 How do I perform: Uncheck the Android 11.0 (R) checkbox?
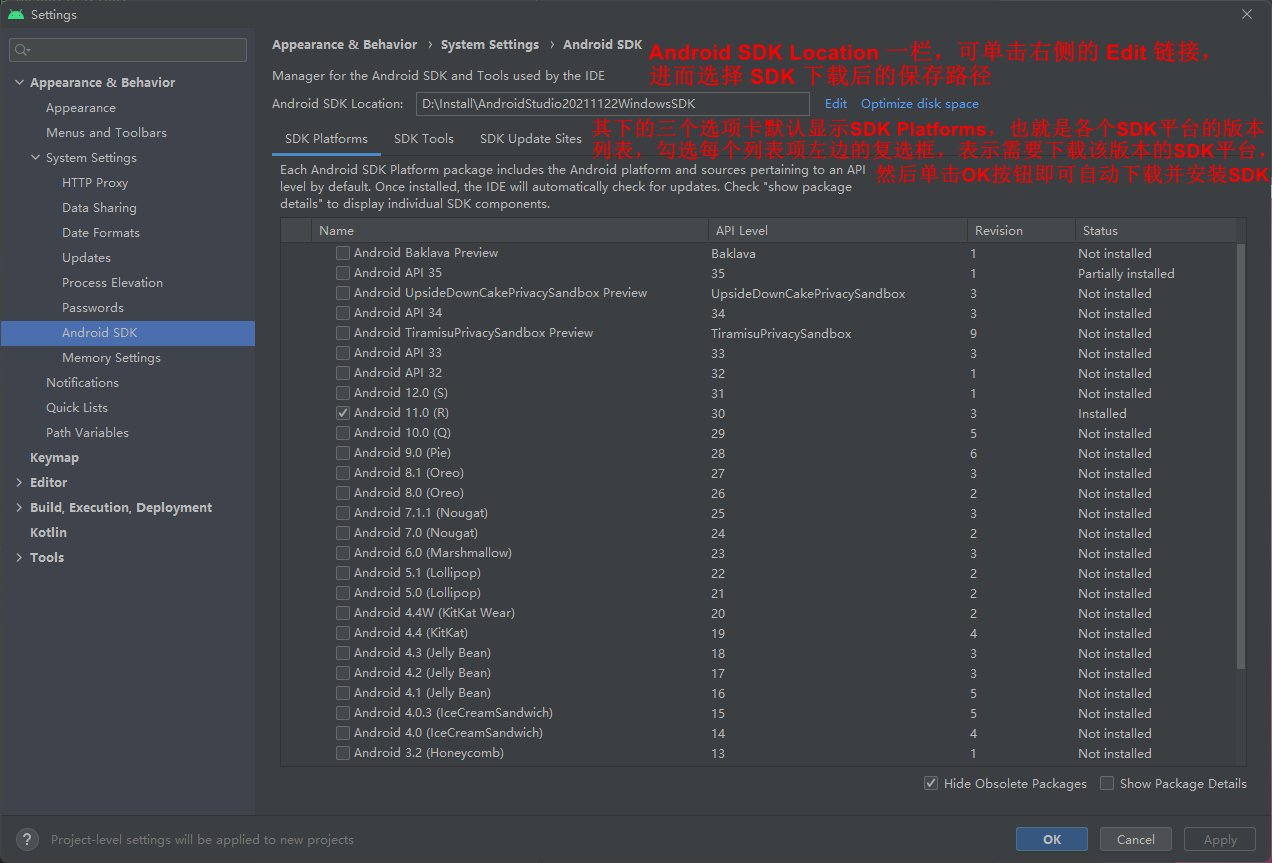(x=343, y=413)
